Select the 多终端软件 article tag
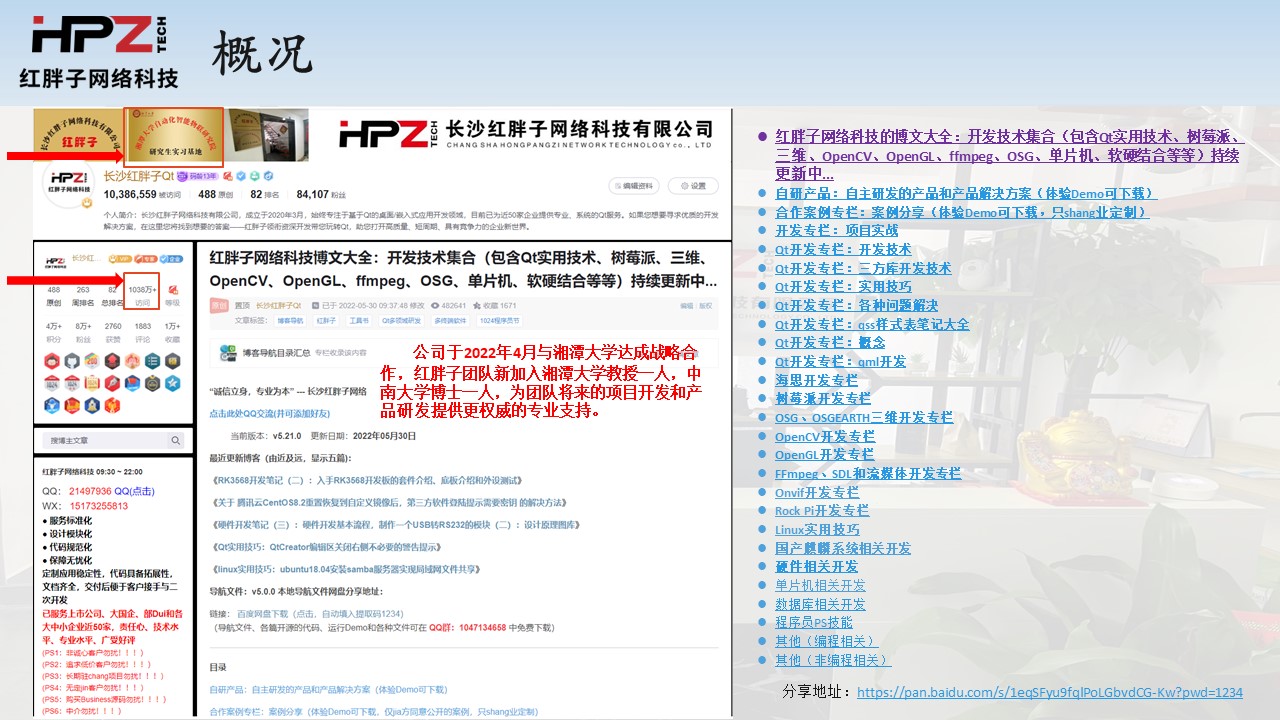 451,321
